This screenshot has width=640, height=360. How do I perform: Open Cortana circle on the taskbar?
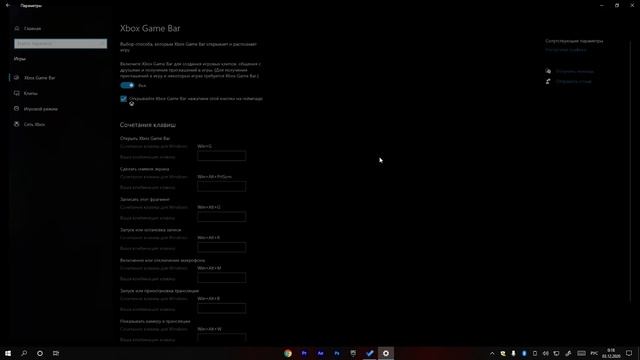point(40,353)
